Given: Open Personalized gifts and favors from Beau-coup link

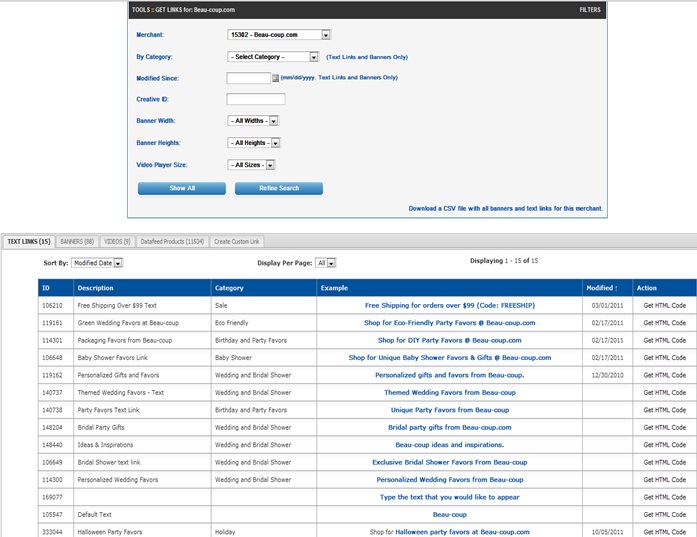Looking at the screenshot, I should (x=450, y=375).
